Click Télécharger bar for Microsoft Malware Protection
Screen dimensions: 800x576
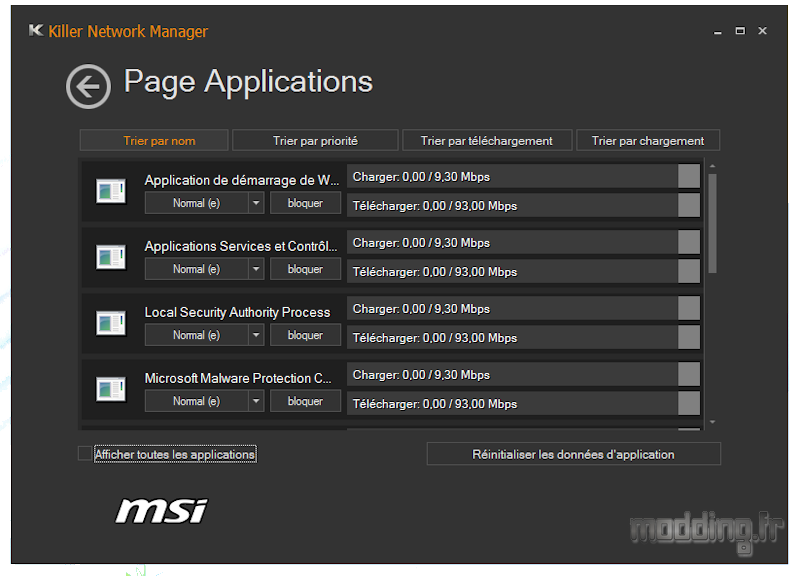click(x=523, y=404)
